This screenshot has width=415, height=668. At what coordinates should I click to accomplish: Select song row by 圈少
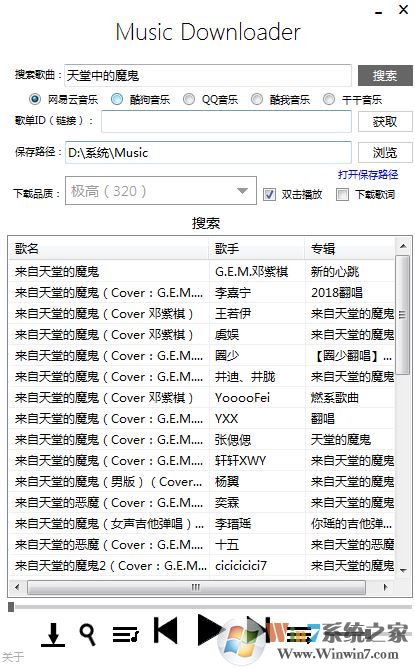click(x=202, y=355)
